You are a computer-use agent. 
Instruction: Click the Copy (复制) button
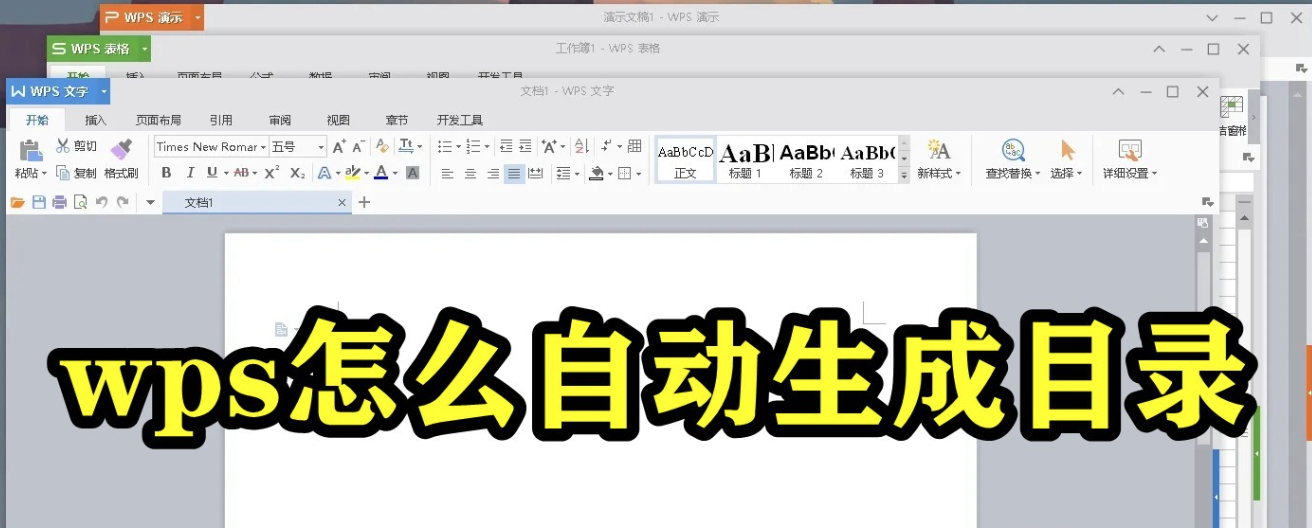pyautogui.click(x=76, y=173)
